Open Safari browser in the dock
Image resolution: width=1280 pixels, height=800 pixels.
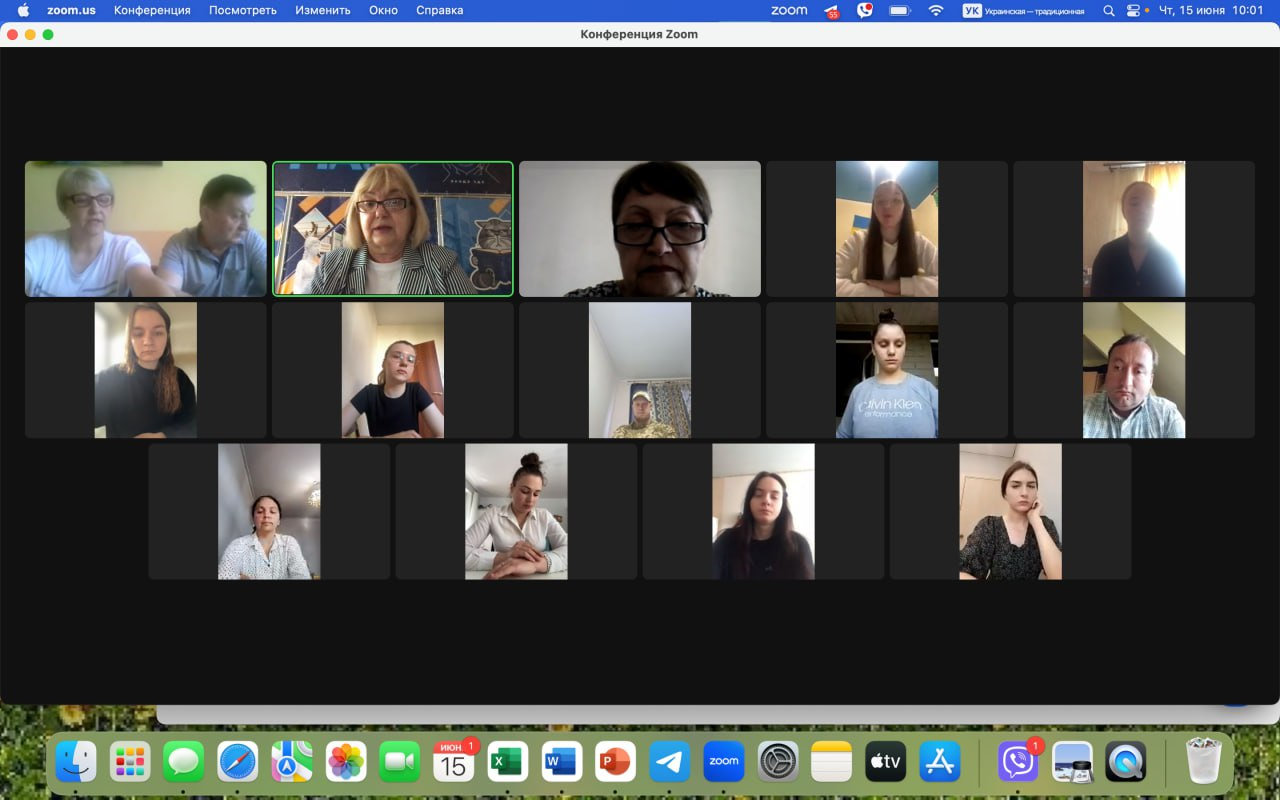[238, 762]
